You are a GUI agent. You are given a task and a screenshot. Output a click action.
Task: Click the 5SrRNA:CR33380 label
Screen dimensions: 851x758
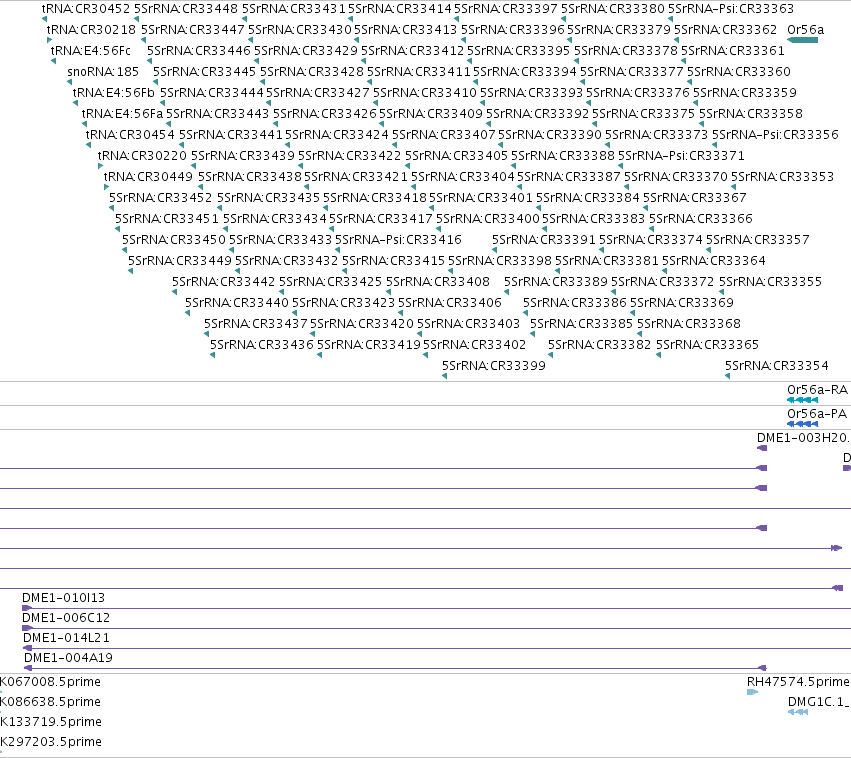pos(613,9)
